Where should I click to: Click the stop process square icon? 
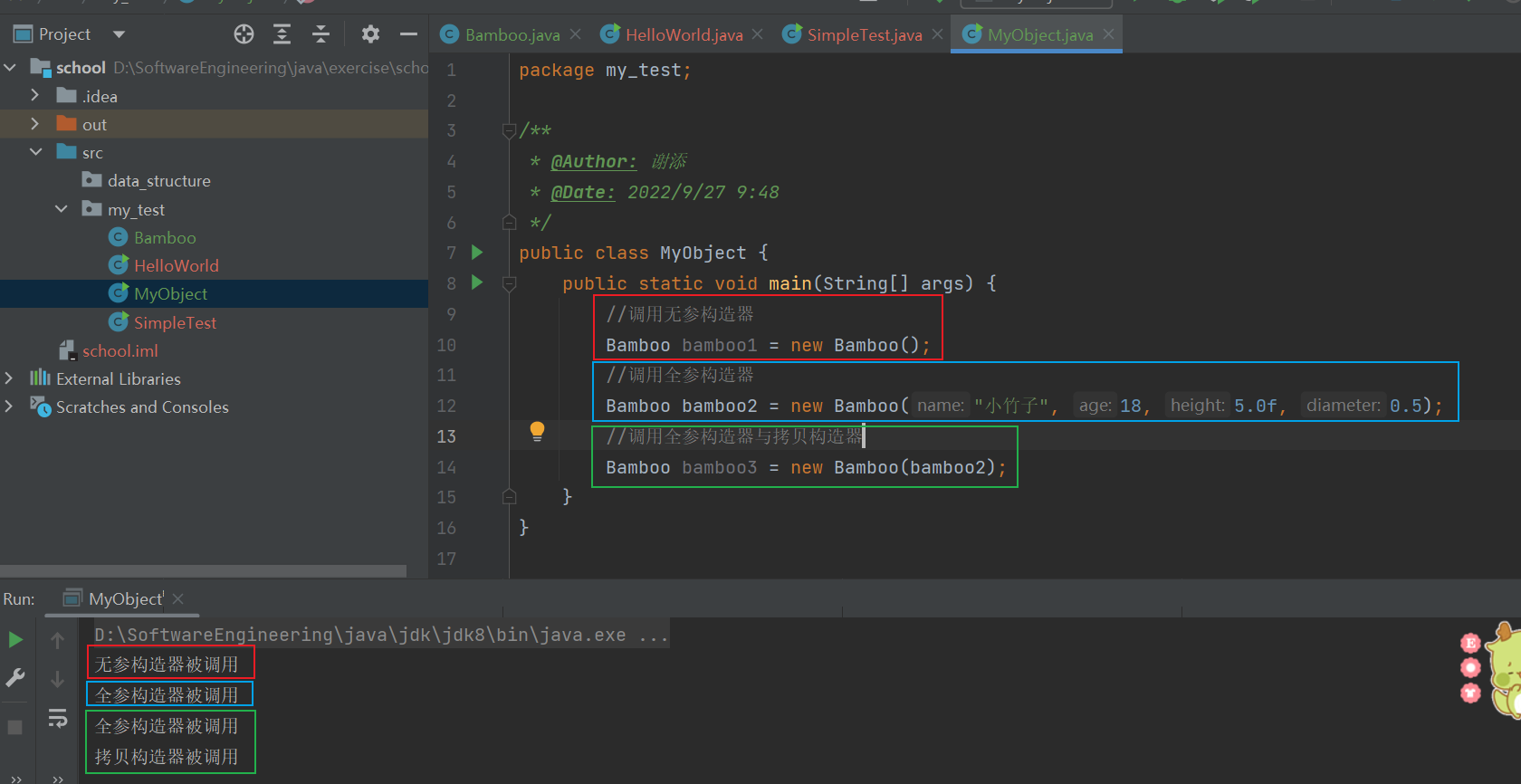click(15, 727)
